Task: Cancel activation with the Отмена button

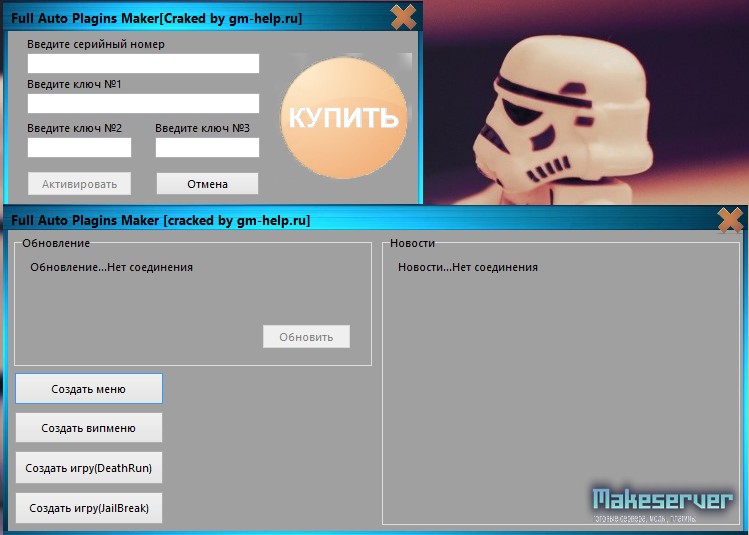Action: (207, 184)
